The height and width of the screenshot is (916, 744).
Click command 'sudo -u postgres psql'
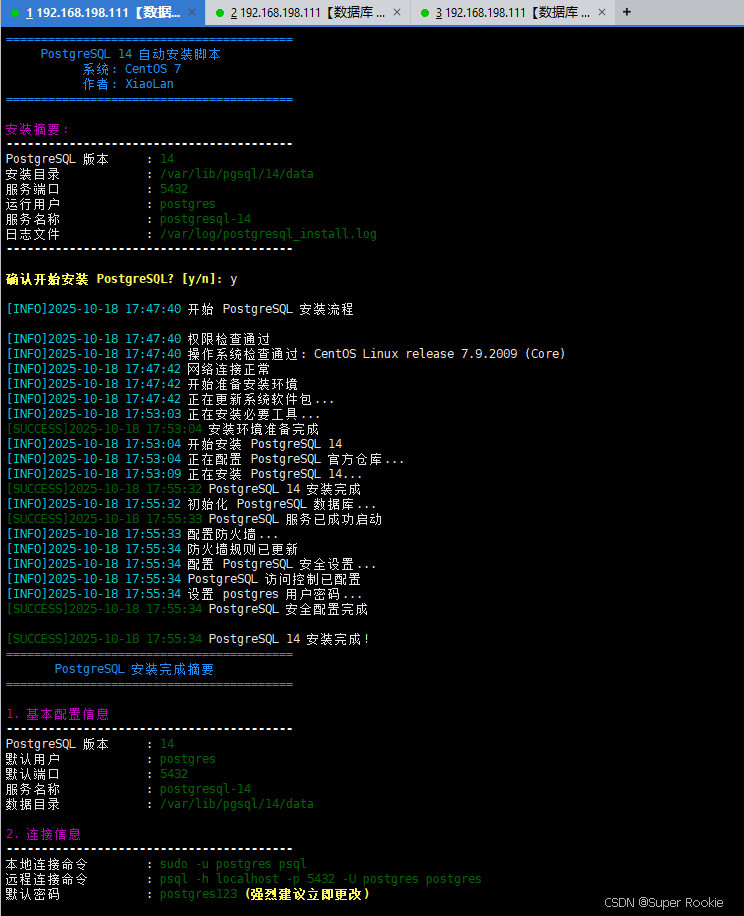(233, 864)
